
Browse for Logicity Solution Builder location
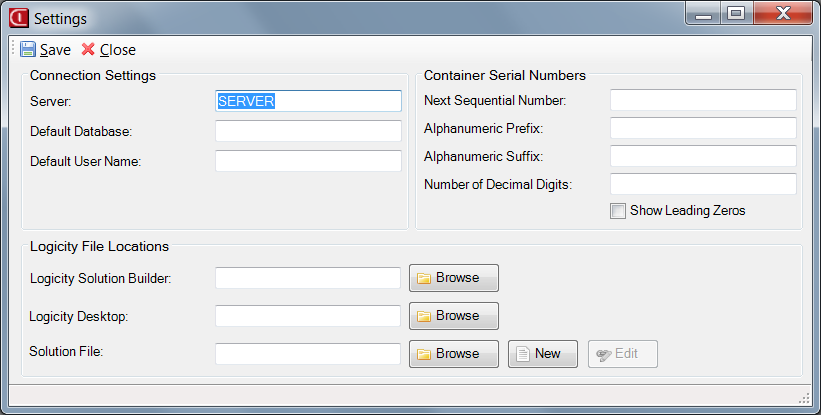click(453, 277)
